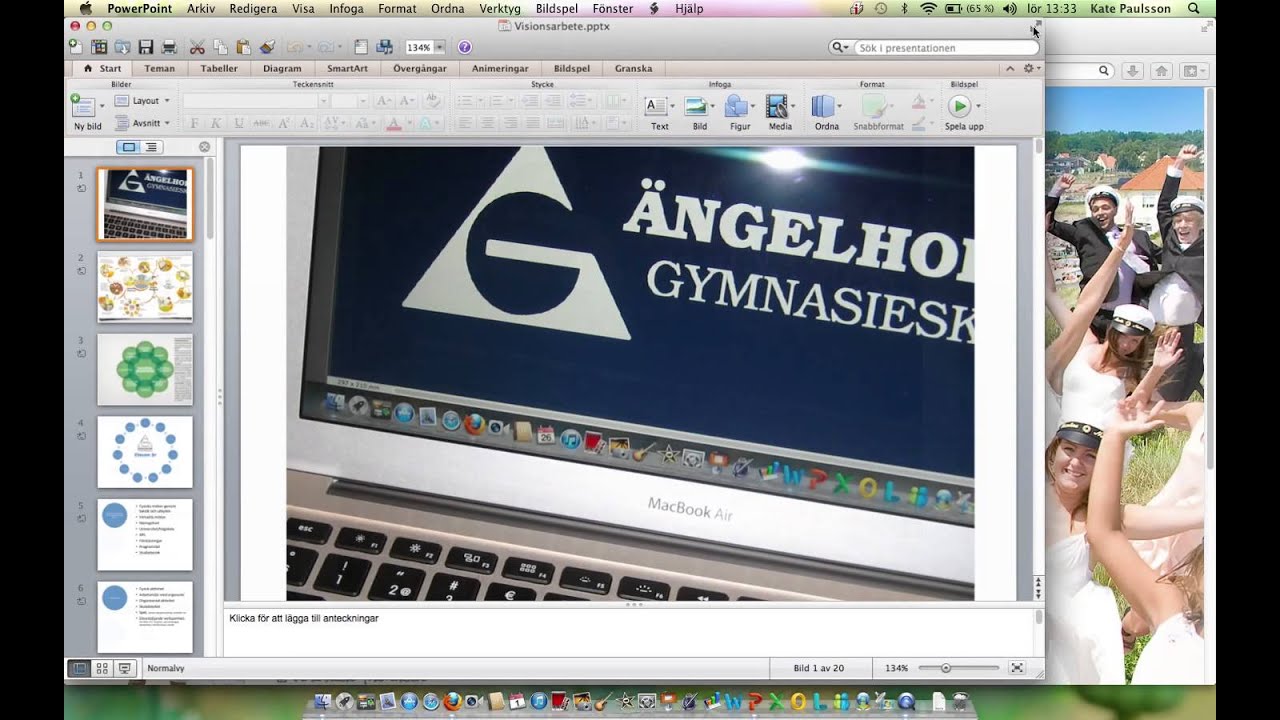Viewport: 1280px width, 720px height.
Task: Click the Paste clipboard icon
Action: 243,47
